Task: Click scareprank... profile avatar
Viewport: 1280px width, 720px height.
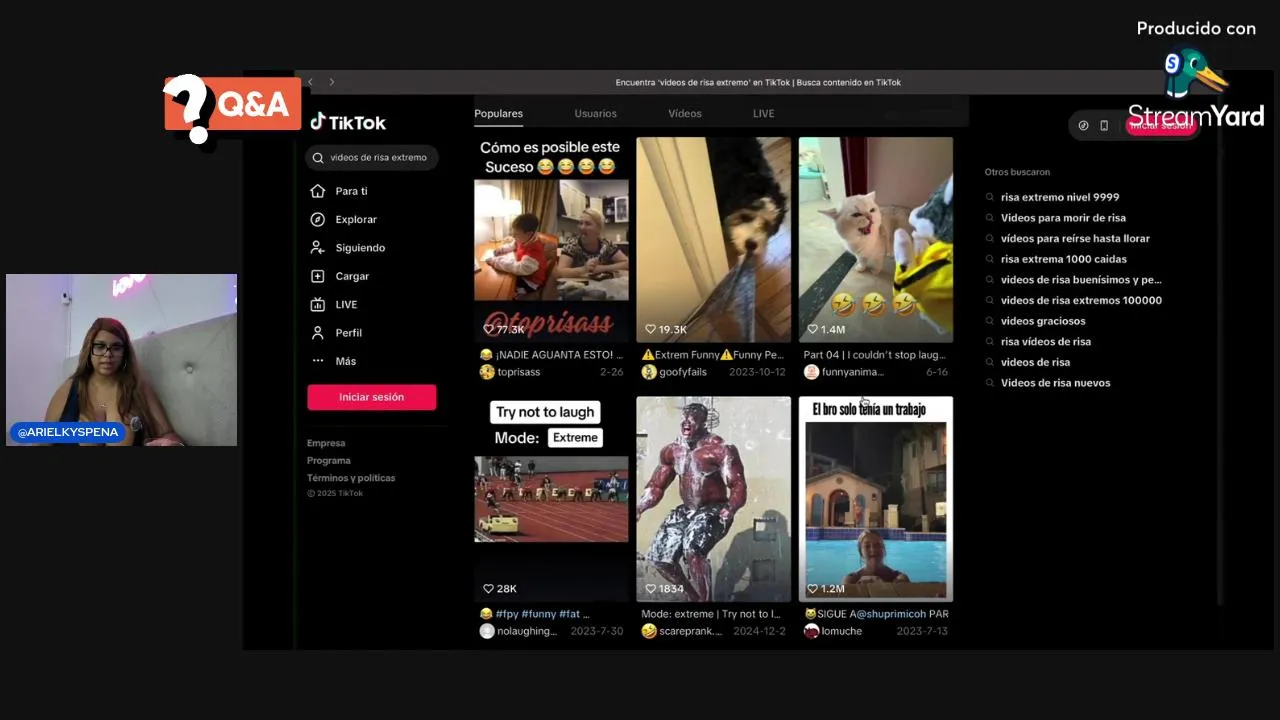Action: tap(649, 631)
